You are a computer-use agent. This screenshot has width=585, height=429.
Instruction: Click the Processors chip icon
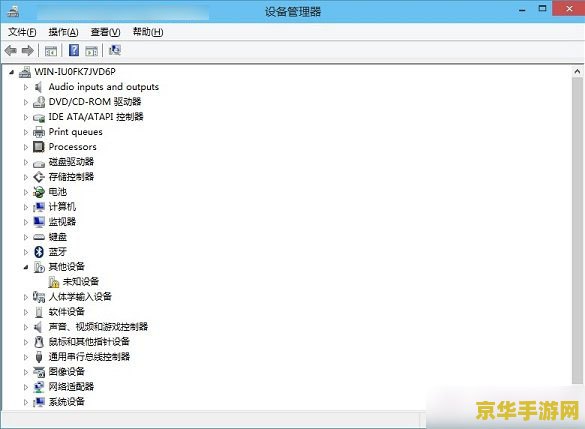click(39, 147)
